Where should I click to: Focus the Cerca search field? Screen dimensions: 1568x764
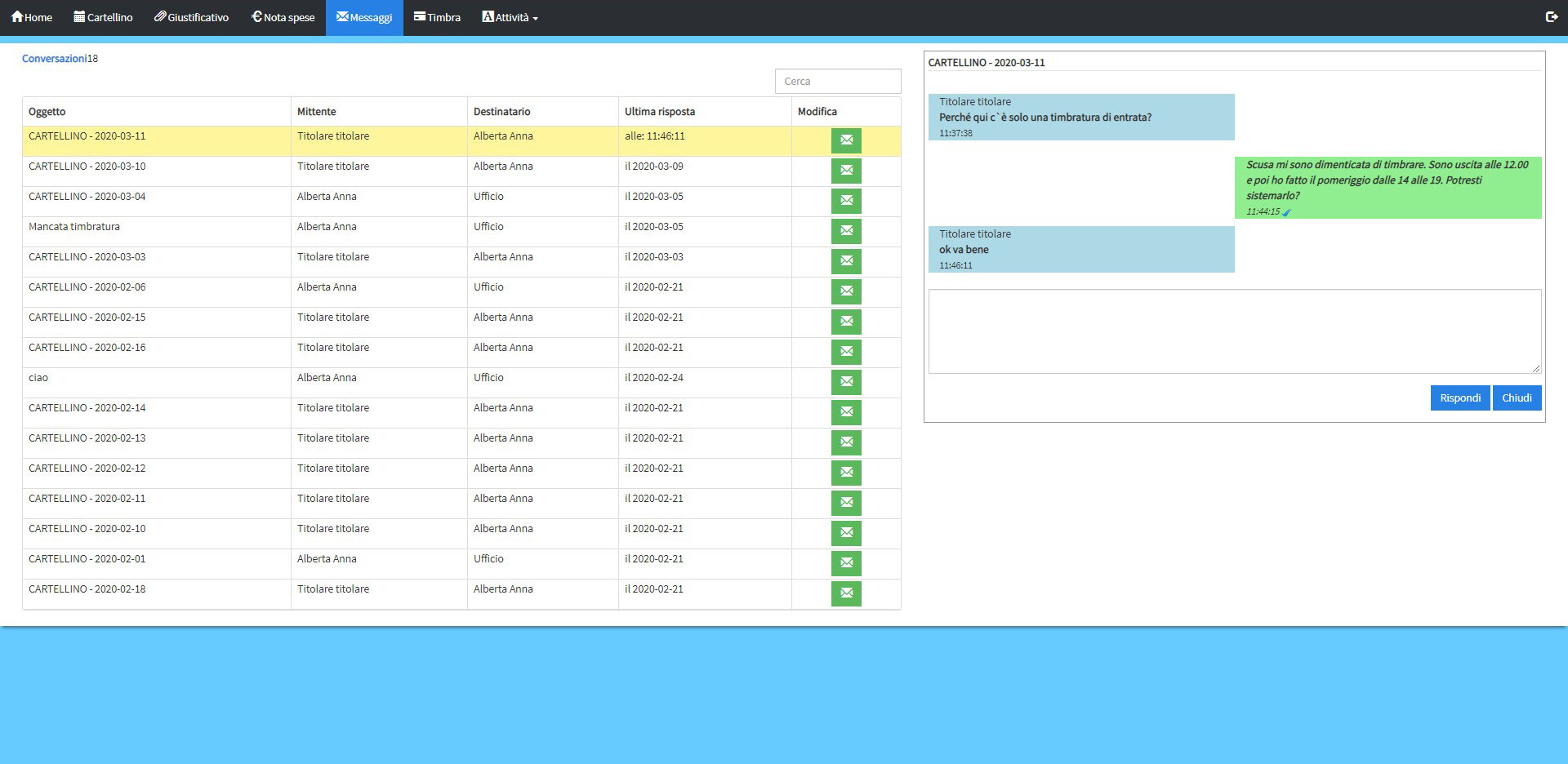[x=838, y=82]
